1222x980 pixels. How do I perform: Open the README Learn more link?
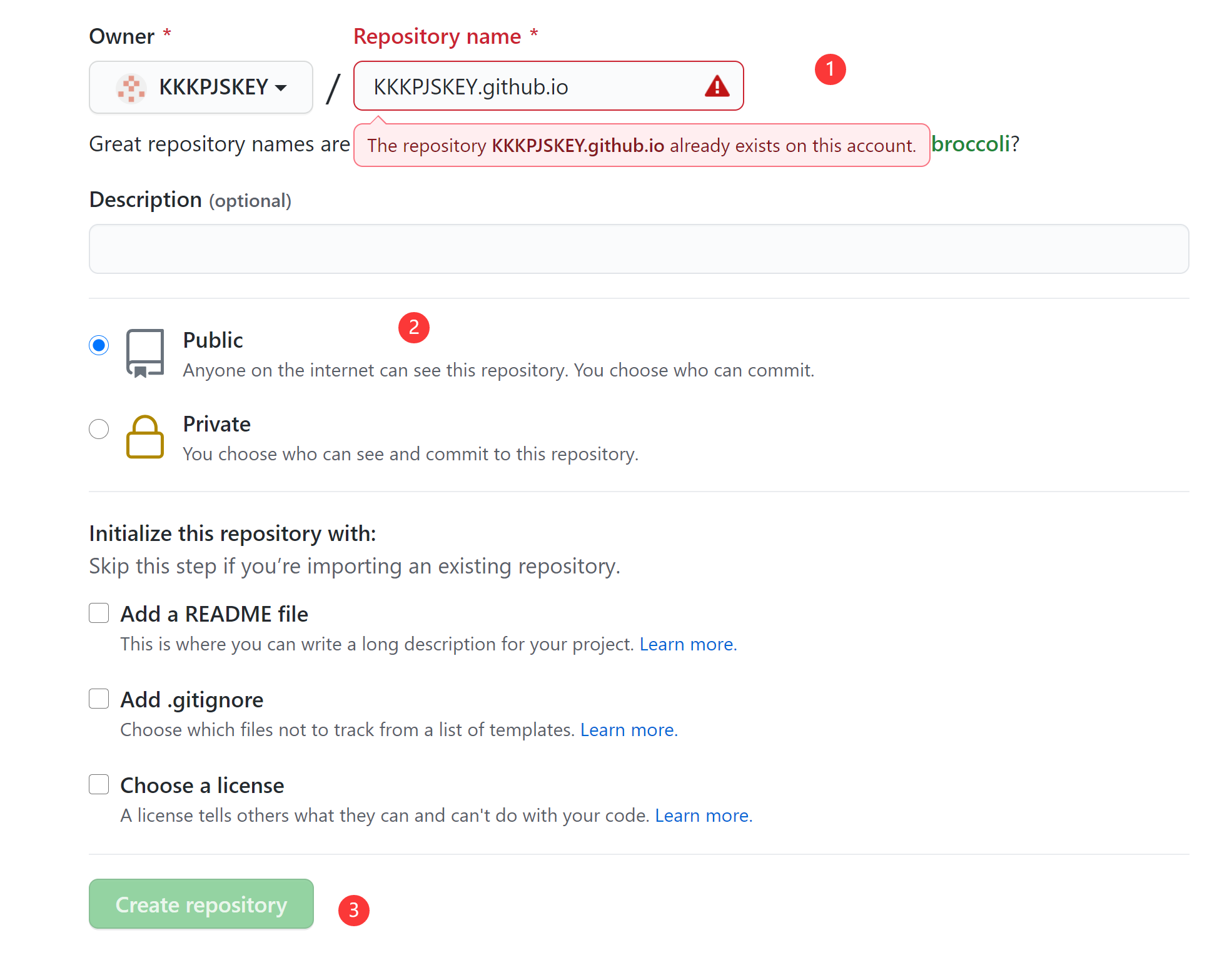(x=688, y=644)
